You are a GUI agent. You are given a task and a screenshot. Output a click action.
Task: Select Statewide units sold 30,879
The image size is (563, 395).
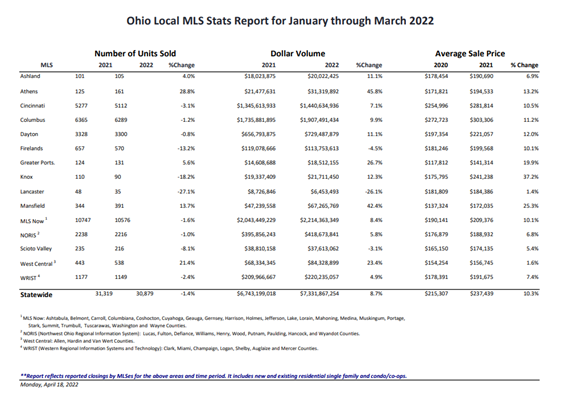[145, 294]
